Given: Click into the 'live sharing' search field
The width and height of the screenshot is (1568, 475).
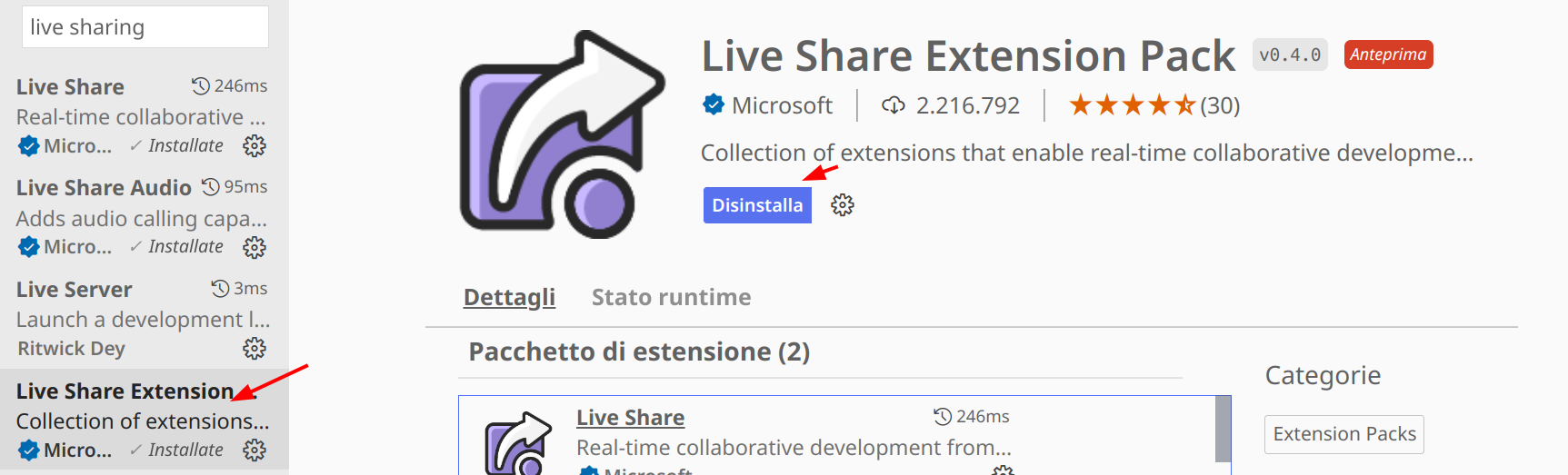Looking at the screenshot, I should (145, 27).
